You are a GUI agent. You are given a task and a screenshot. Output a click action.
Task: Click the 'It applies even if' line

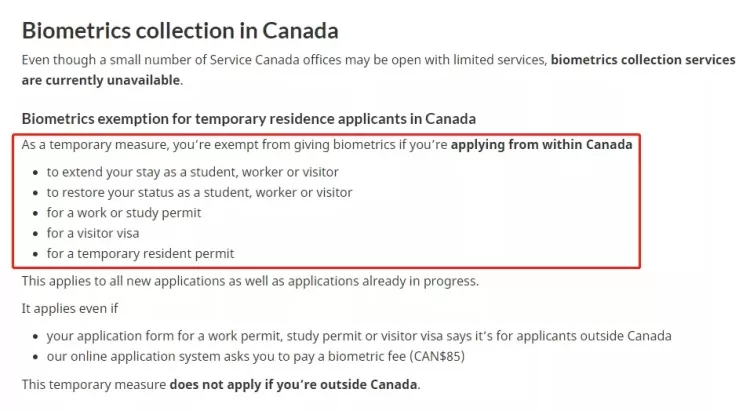pos(70,309)
